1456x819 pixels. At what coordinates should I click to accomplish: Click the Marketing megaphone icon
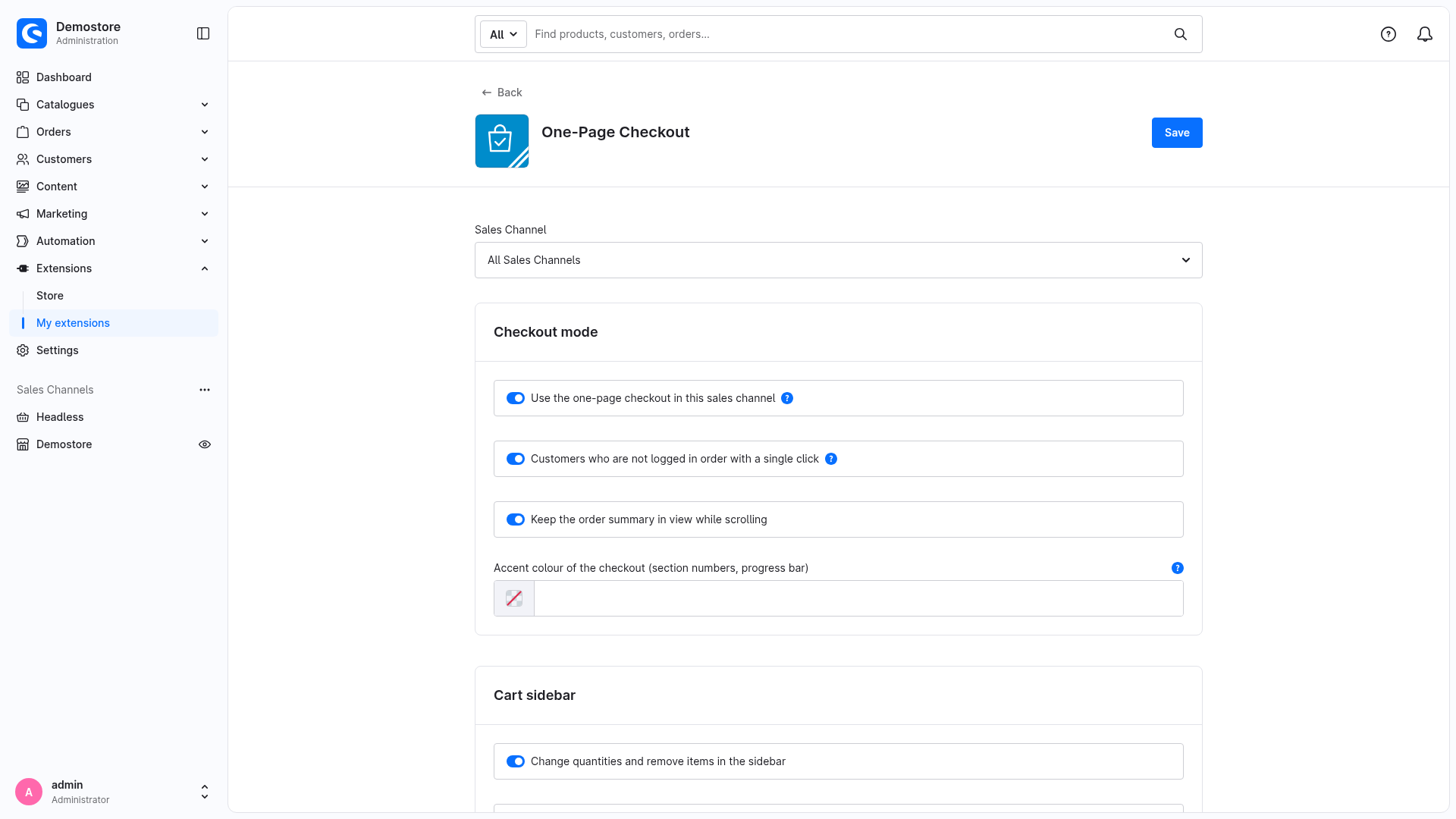pos(23,214)
